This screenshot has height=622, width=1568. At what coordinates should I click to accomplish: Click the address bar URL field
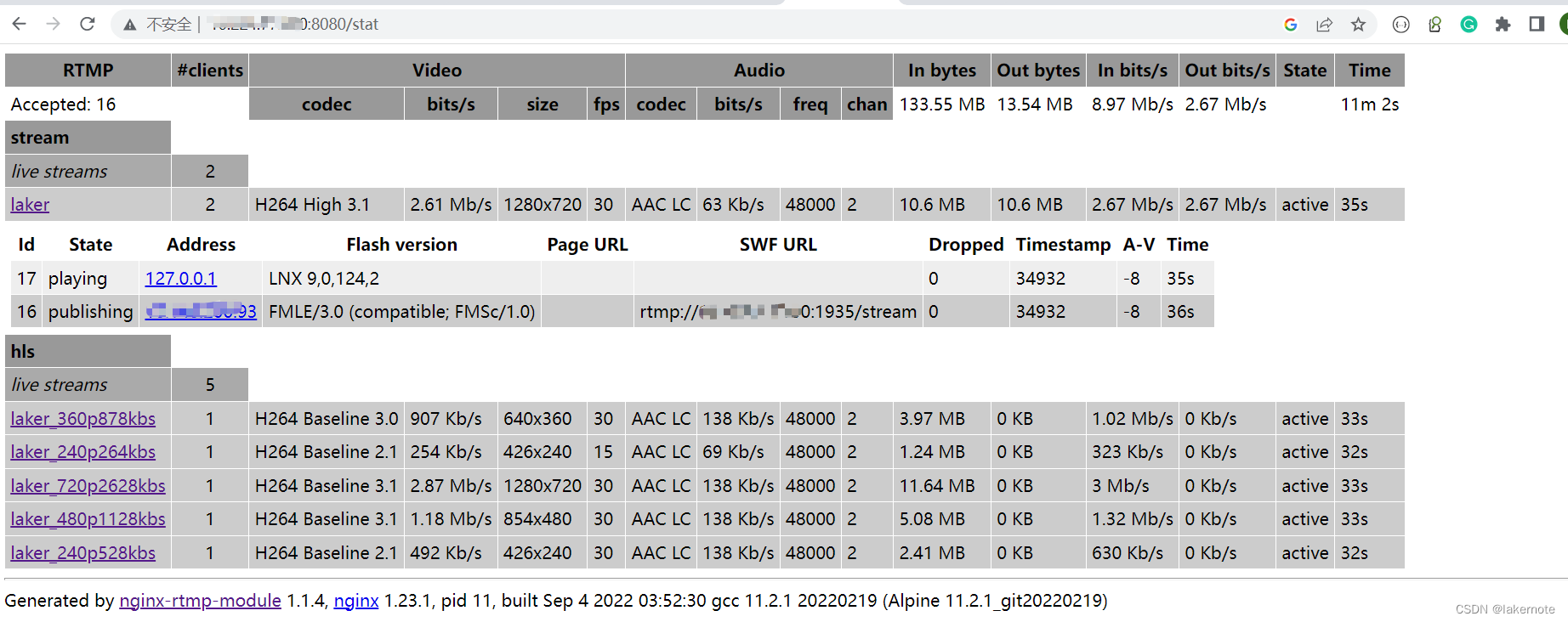pyautogui.click(x=697, y=25)
